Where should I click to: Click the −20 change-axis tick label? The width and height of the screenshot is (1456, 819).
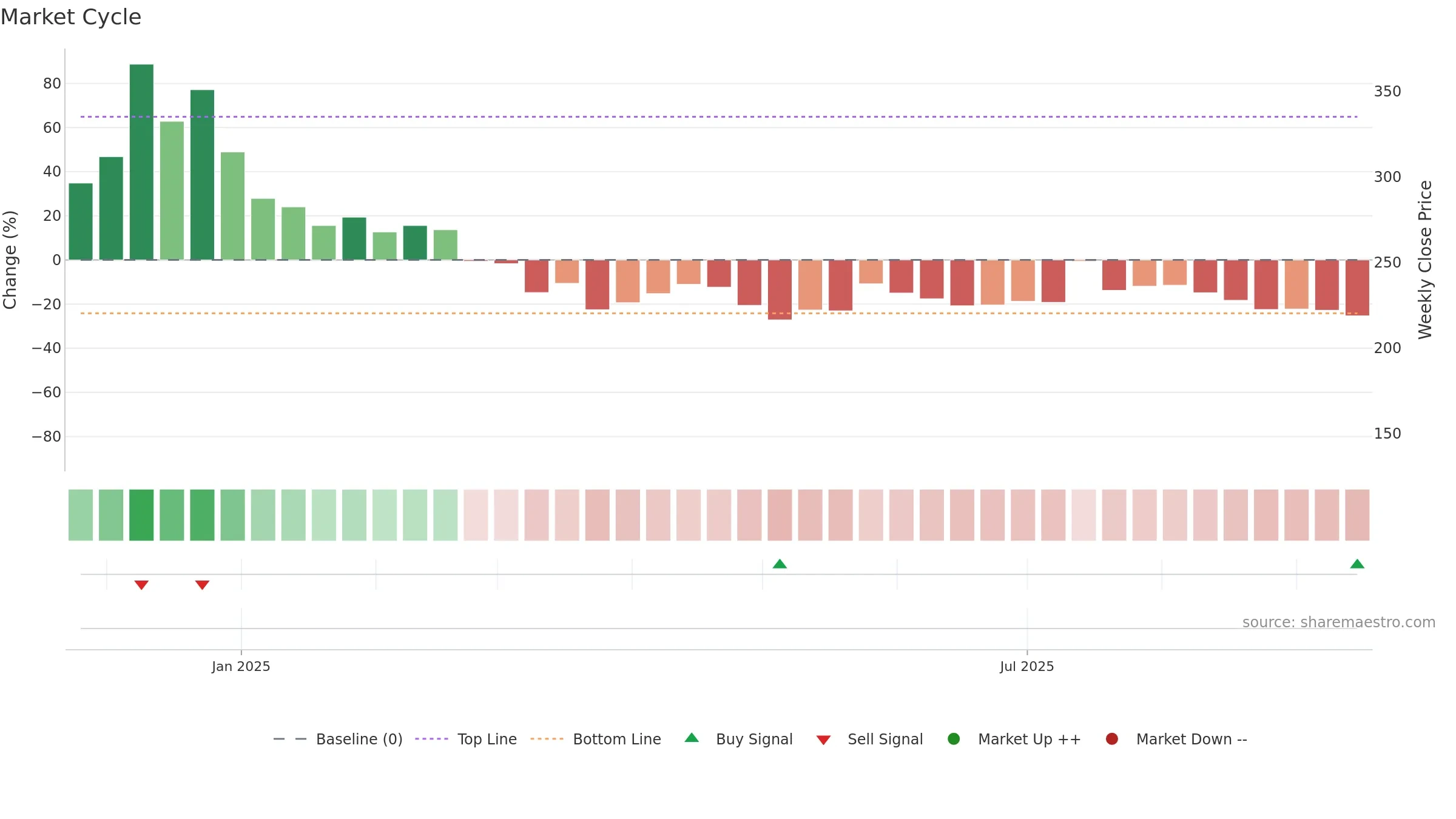click(x=47, y=305)
